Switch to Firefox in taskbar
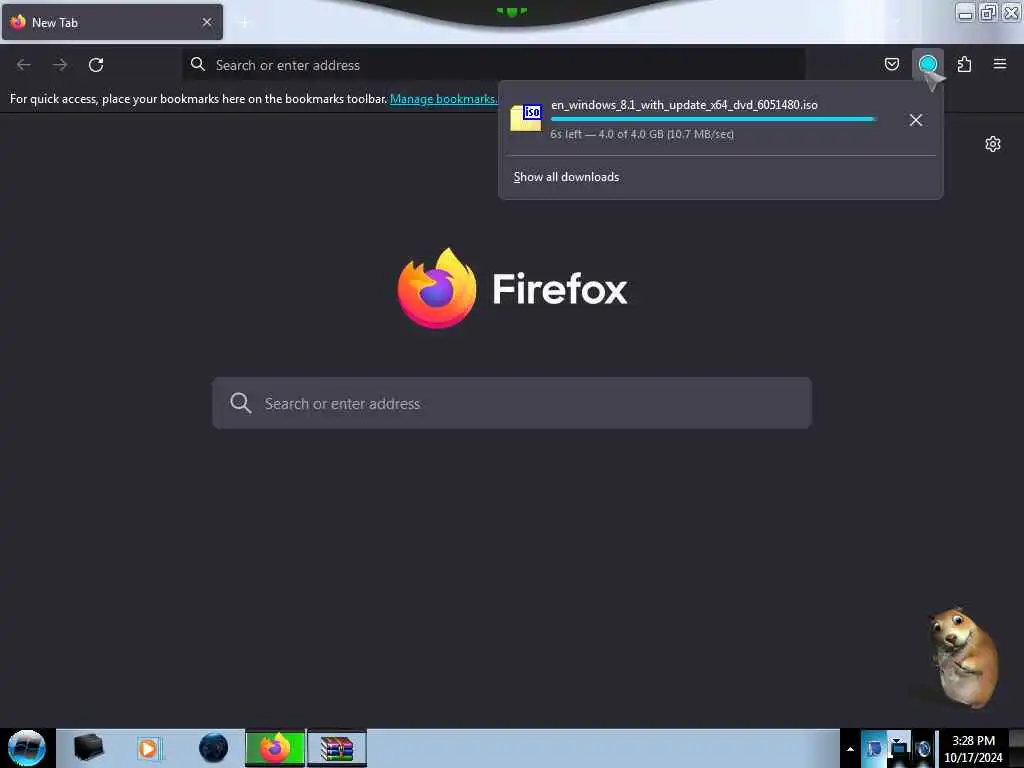Viewport: 1024px width, 768px height. (275, 748)
